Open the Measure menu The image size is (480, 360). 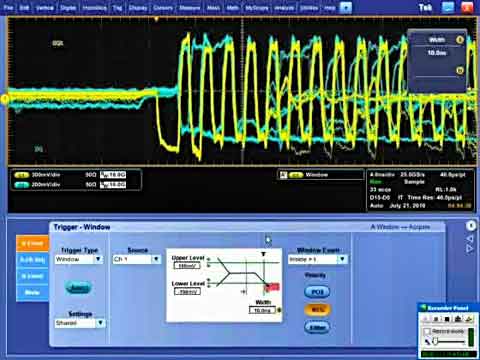pyautogui.click(x=189, y=7)
